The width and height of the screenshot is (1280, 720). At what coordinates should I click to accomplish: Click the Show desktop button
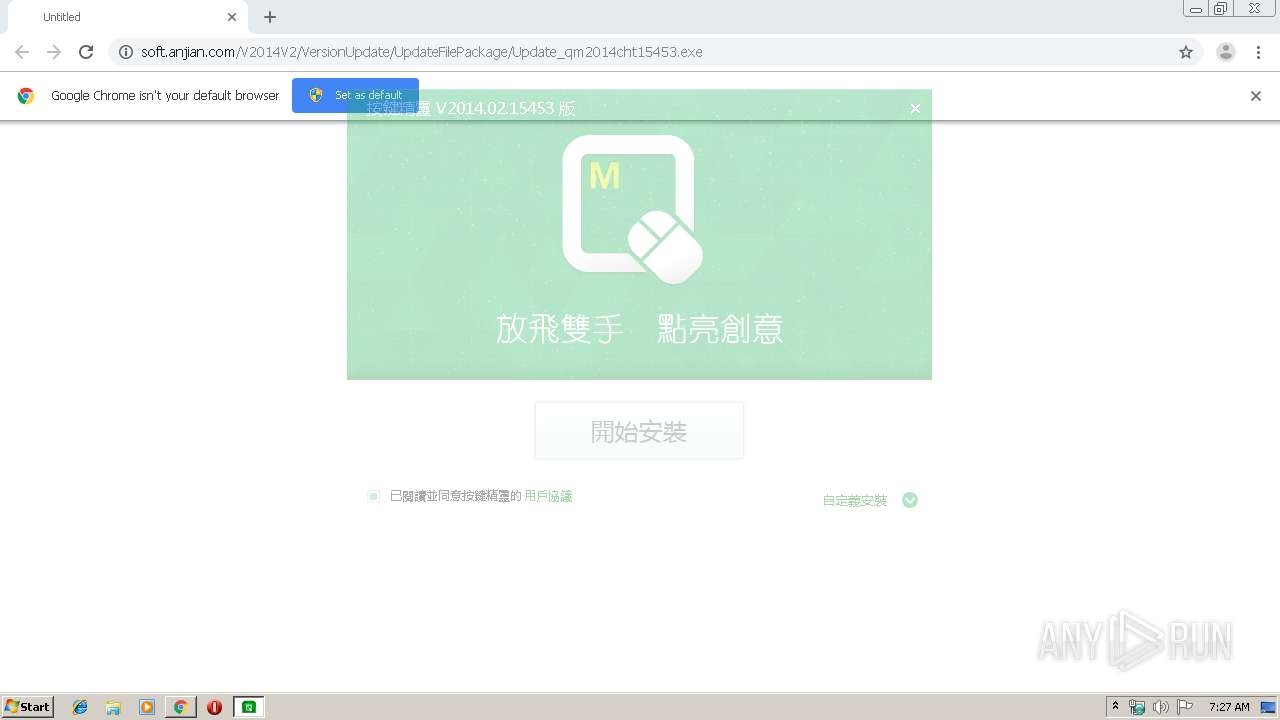(x=1269, y=707)
